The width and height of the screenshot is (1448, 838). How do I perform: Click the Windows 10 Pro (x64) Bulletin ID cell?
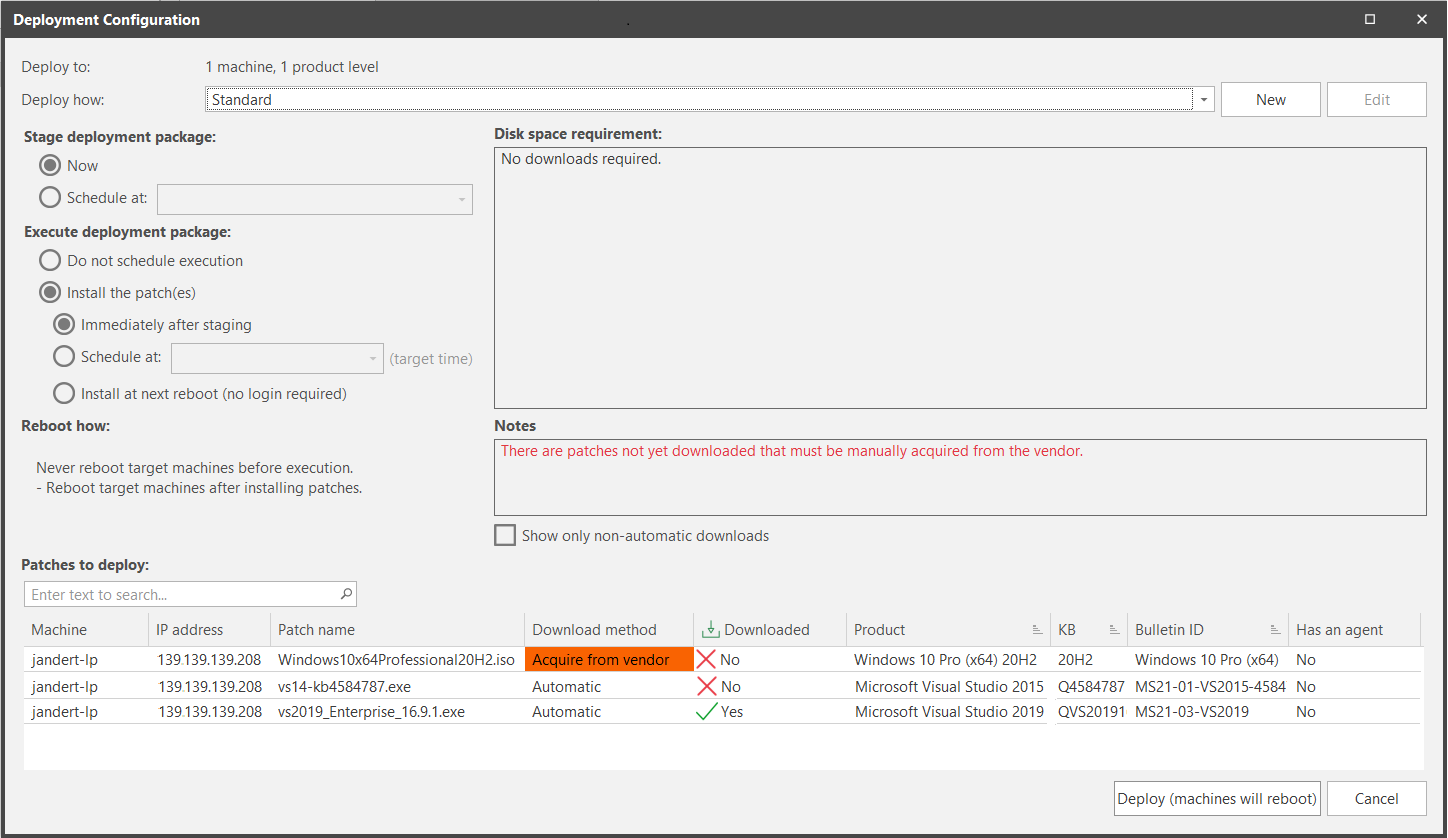(1207, 660)
